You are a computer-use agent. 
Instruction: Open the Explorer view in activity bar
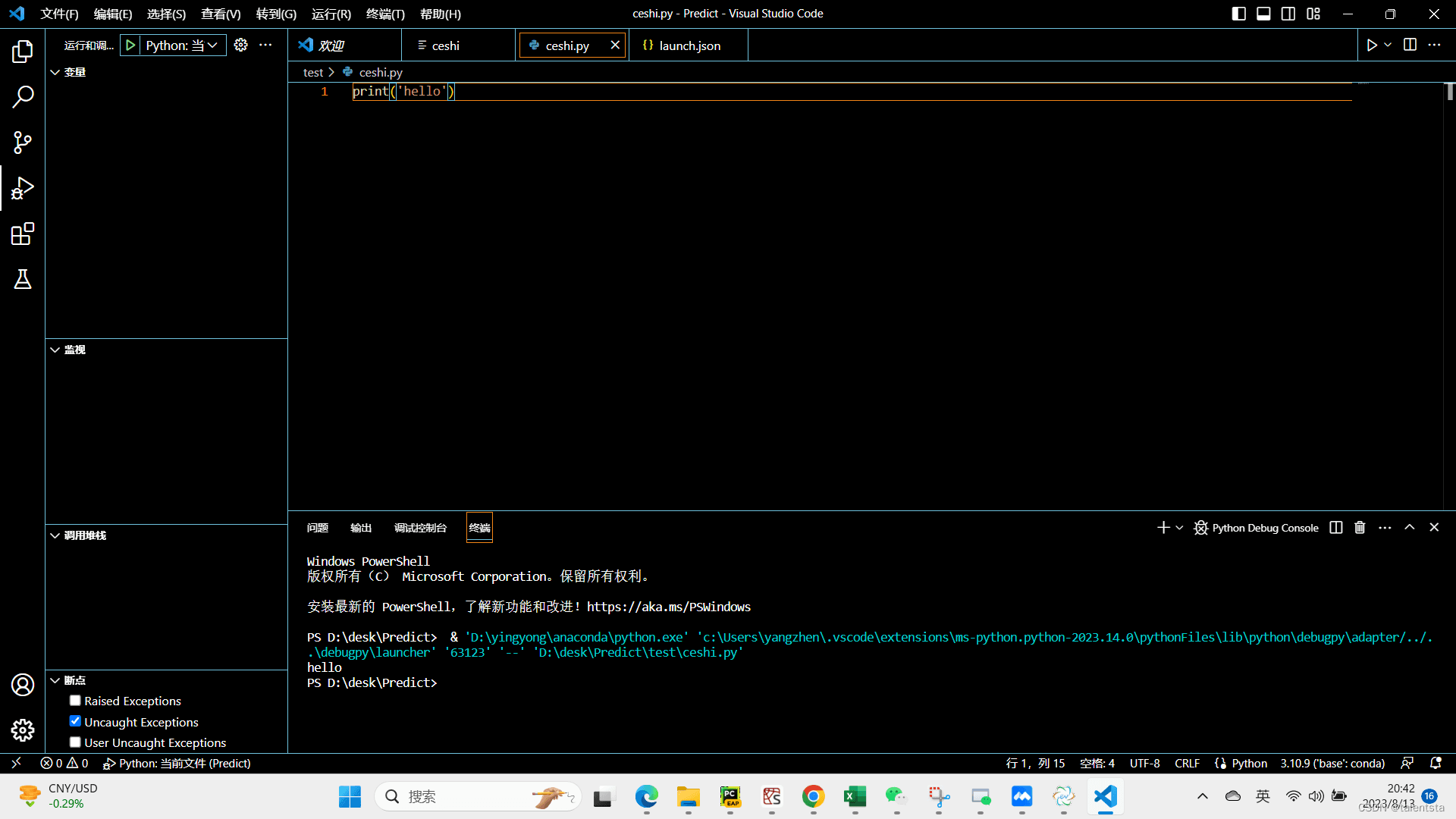[23, 52]
